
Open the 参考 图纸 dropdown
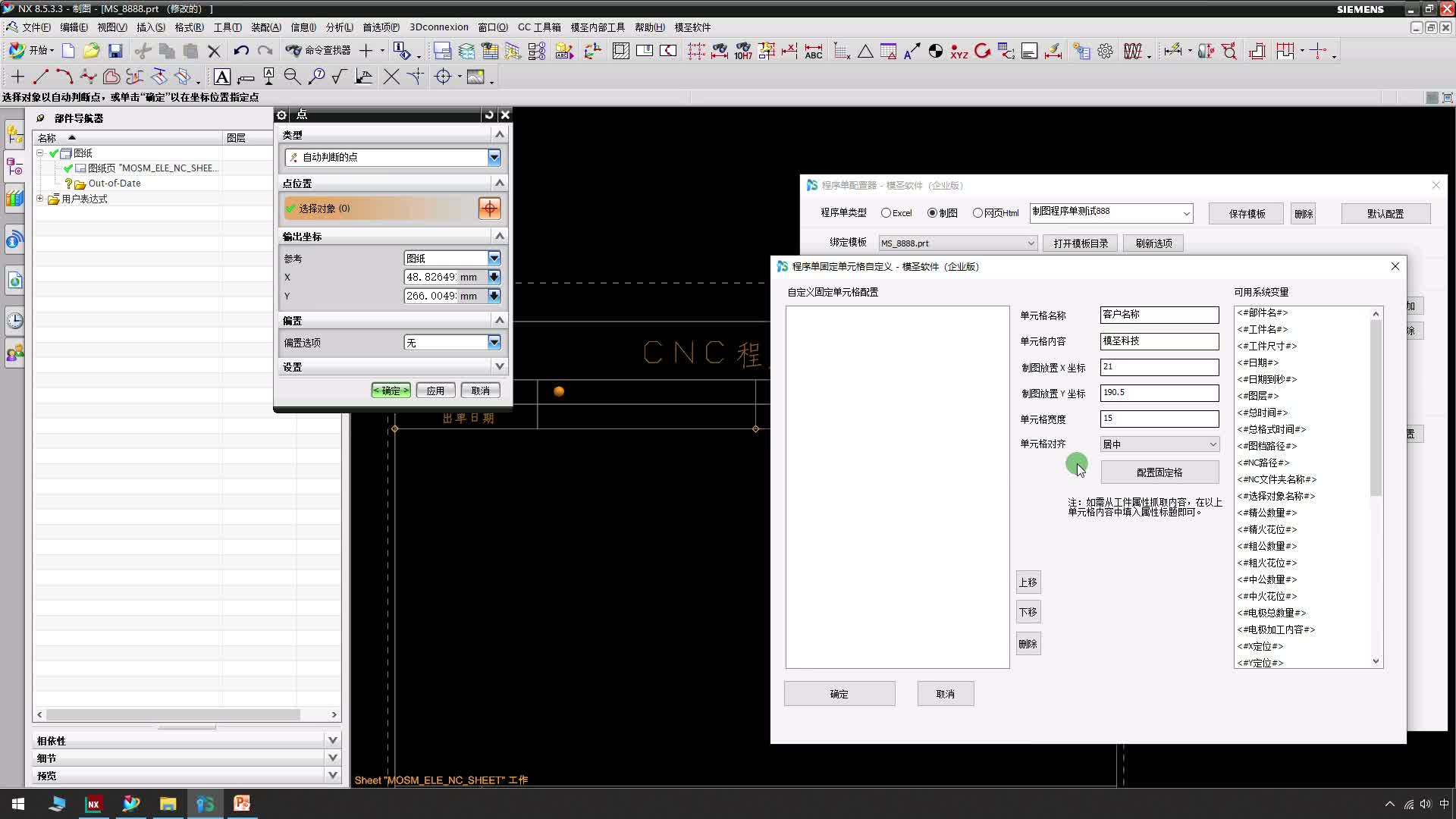coord(494,258)
